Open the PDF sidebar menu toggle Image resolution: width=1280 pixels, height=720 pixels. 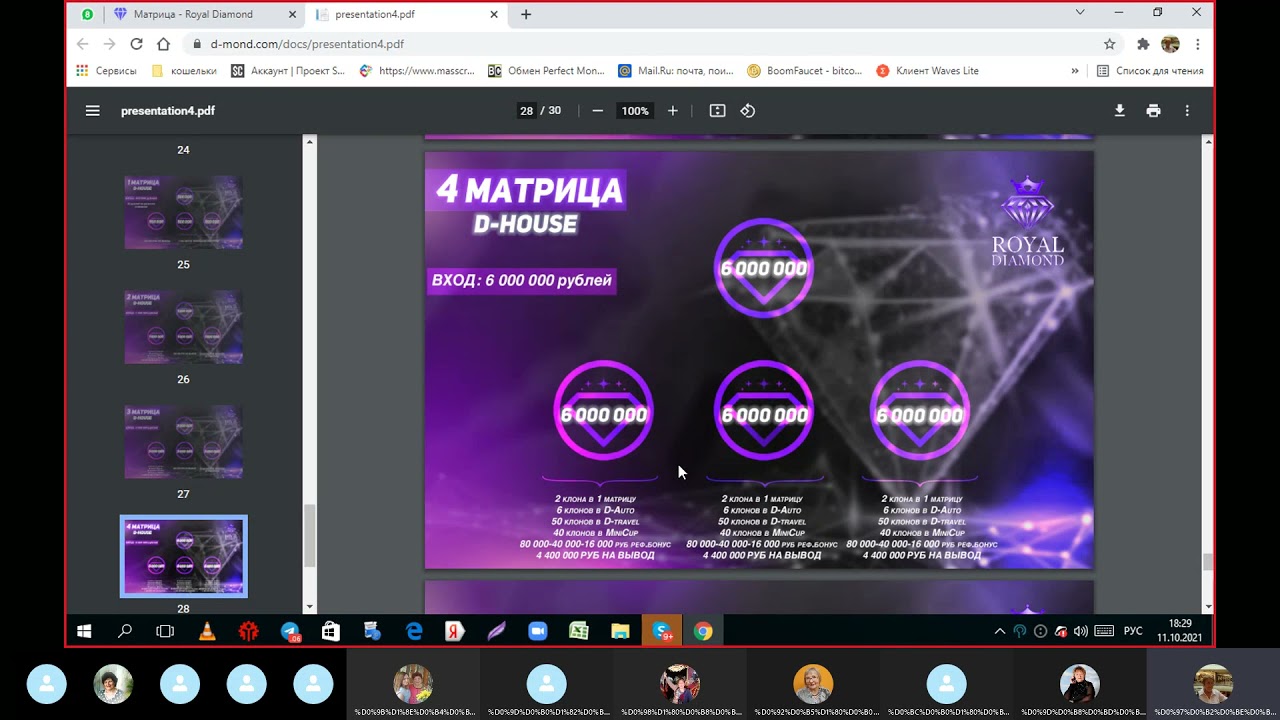[93, 111]
